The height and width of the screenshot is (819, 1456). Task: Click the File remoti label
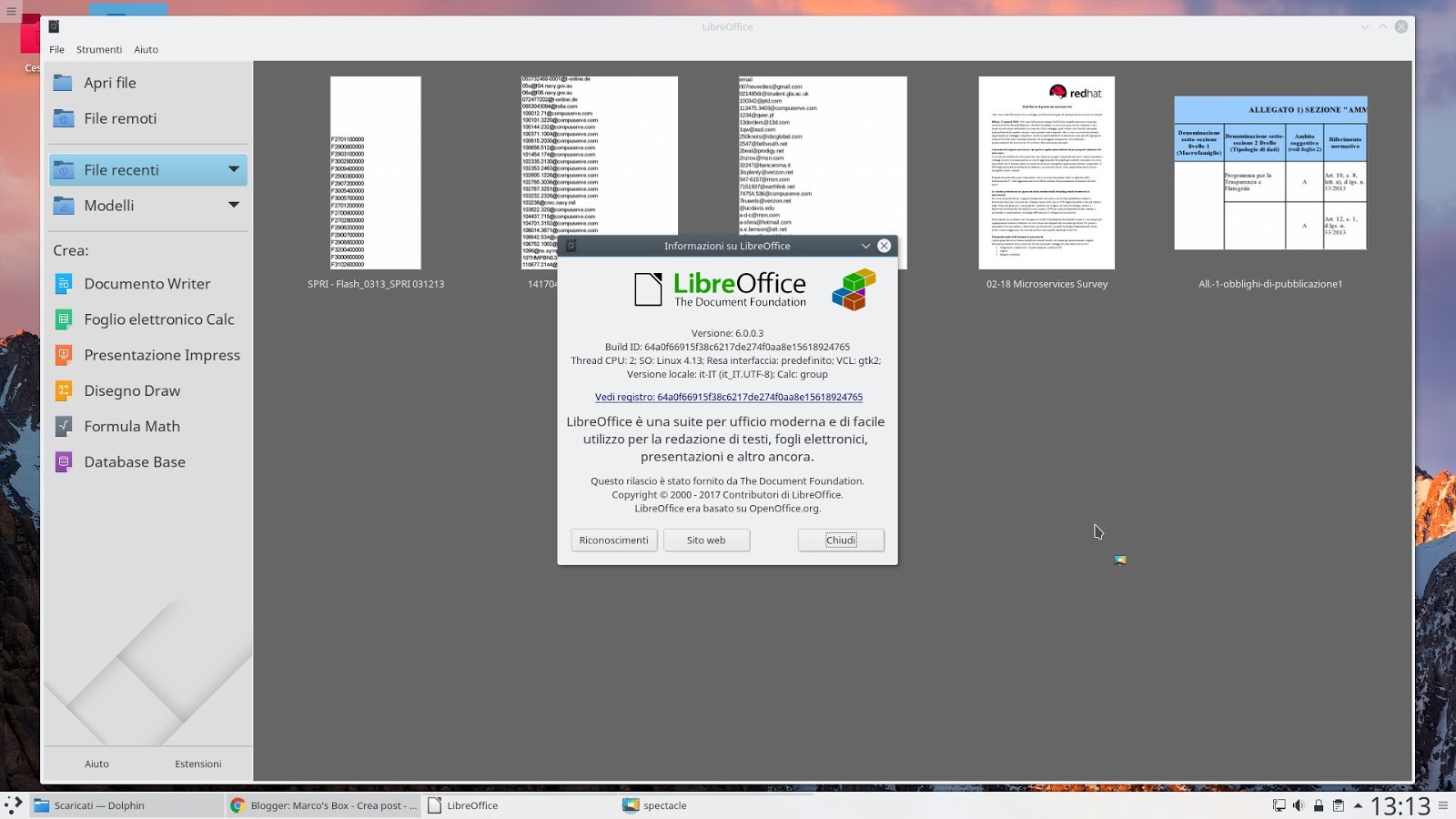(x=120, y=118)
